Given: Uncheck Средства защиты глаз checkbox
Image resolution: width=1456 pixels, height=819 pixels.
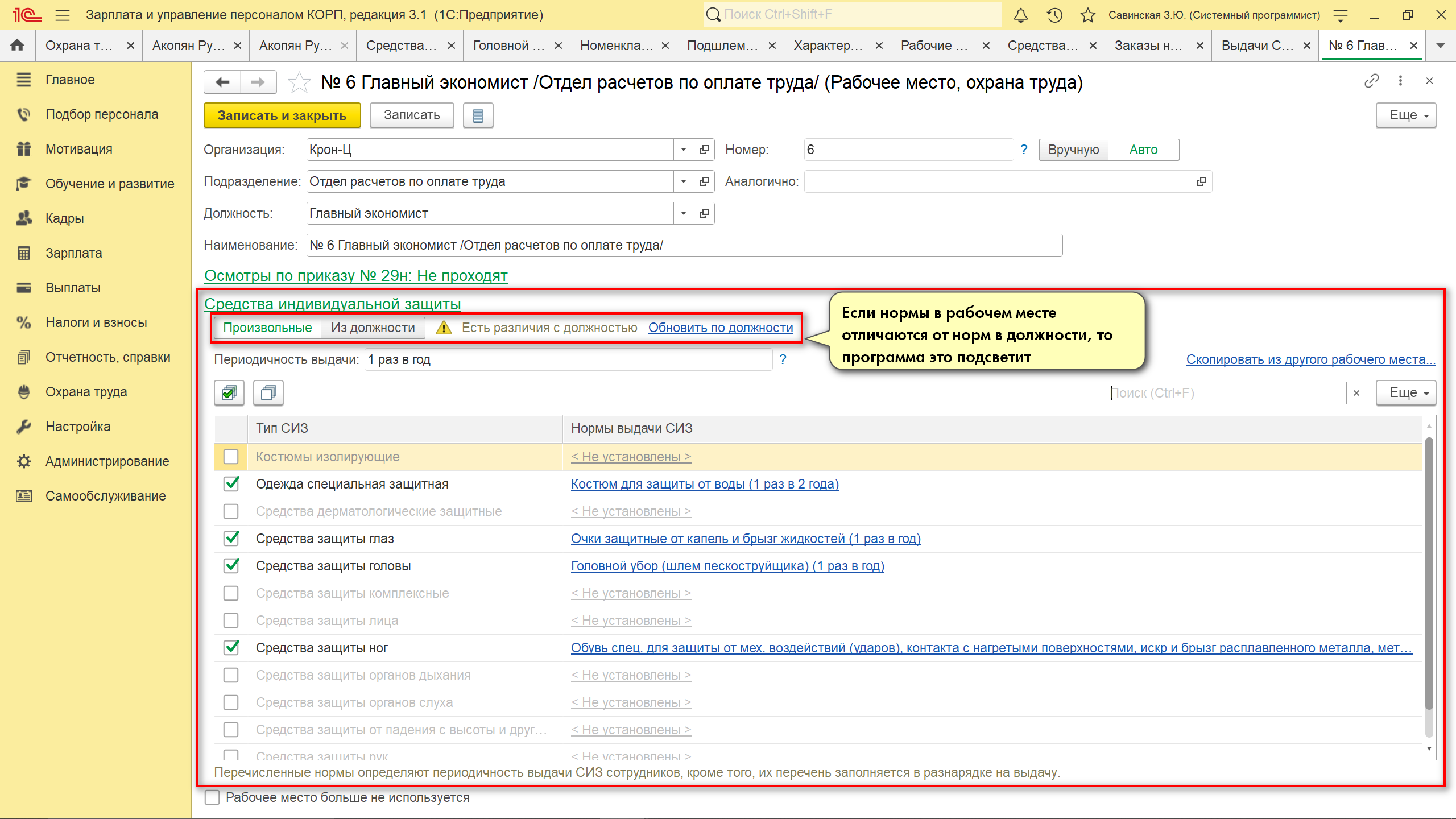Looking at the screenshot, I should 231,539.
